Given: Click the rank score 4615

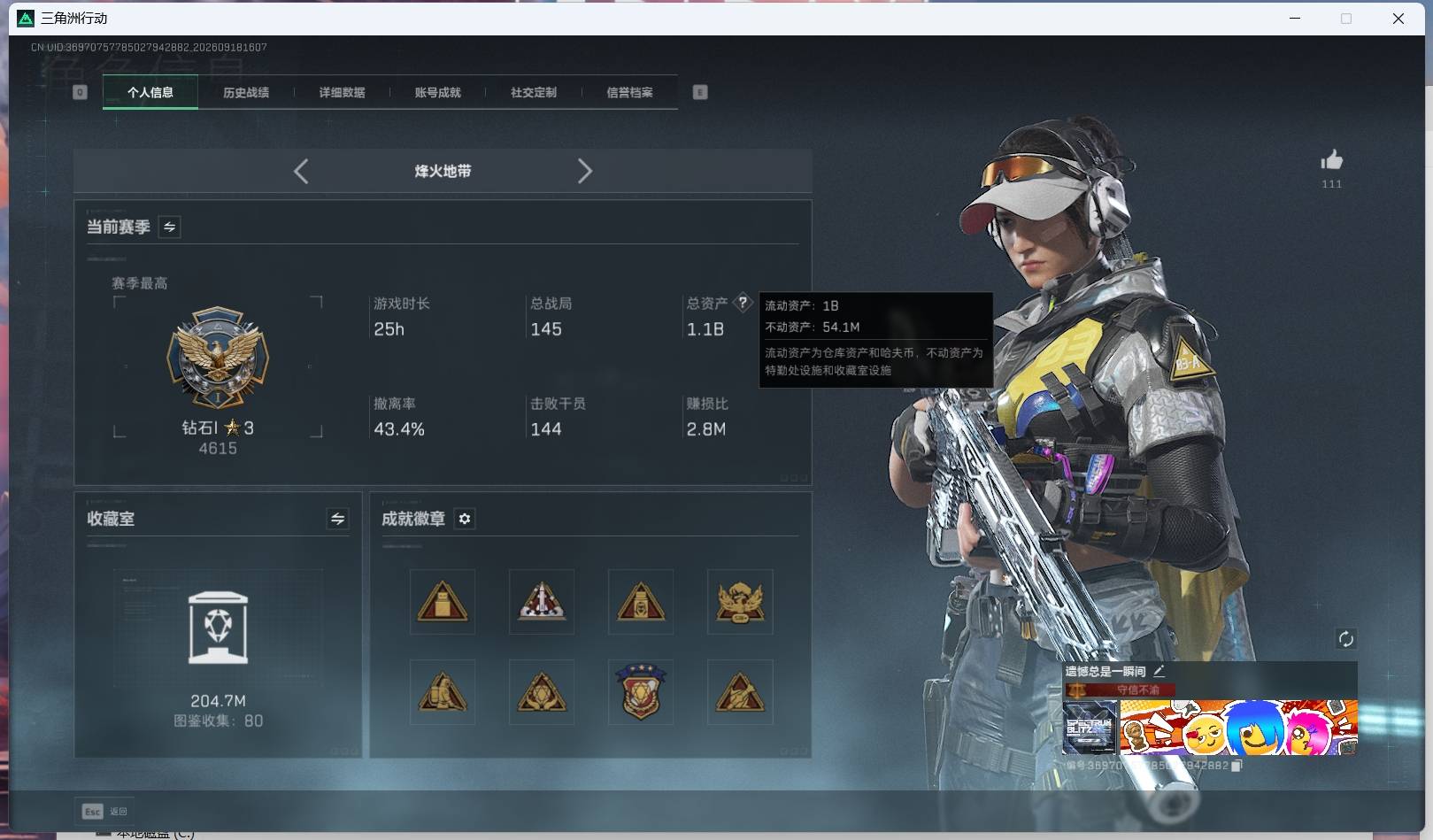Looking at the screenshot, I should click(x=218, y=449).
